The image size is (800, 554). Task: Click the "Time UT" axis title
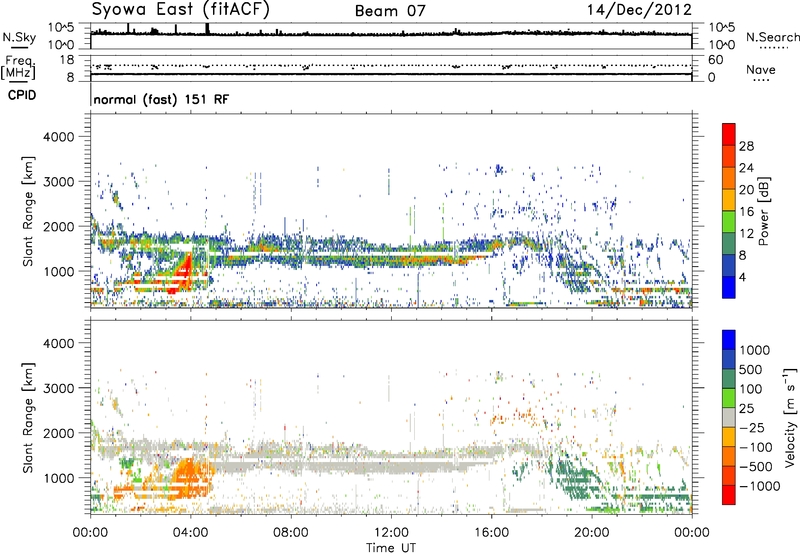click(391, 547)
